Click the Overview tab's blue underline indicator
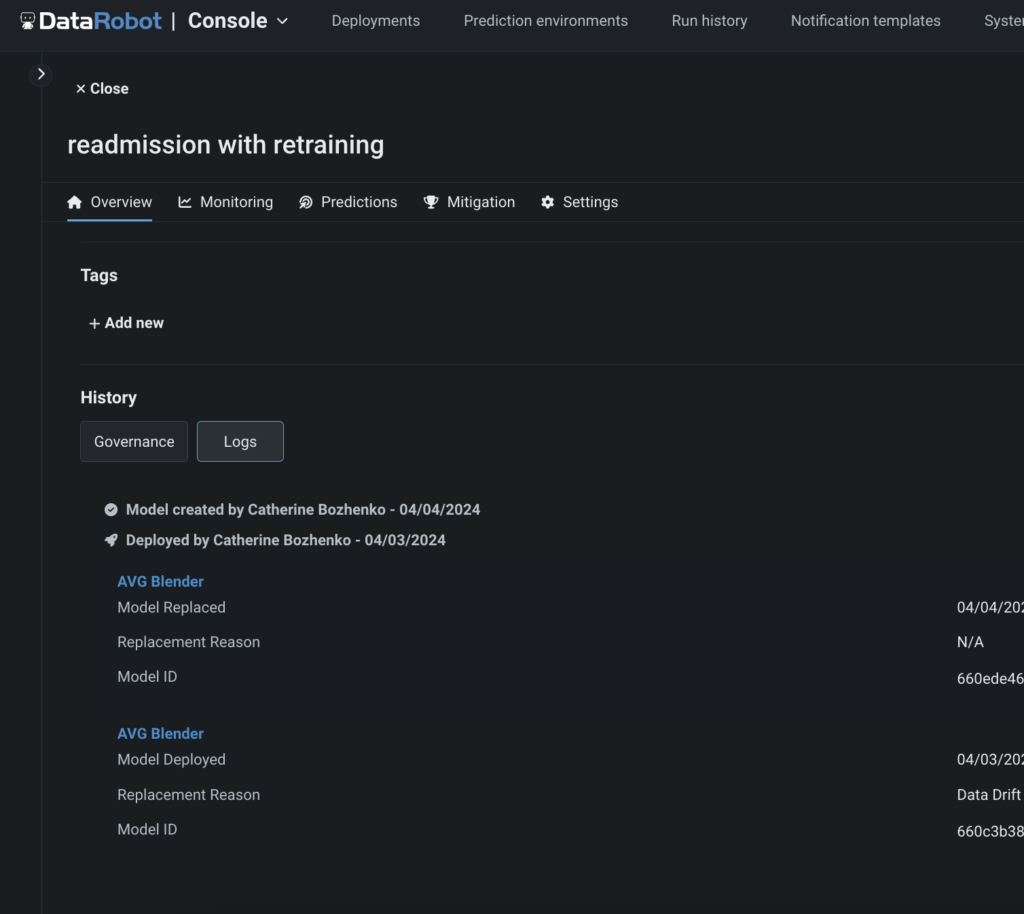 point(109,222)
